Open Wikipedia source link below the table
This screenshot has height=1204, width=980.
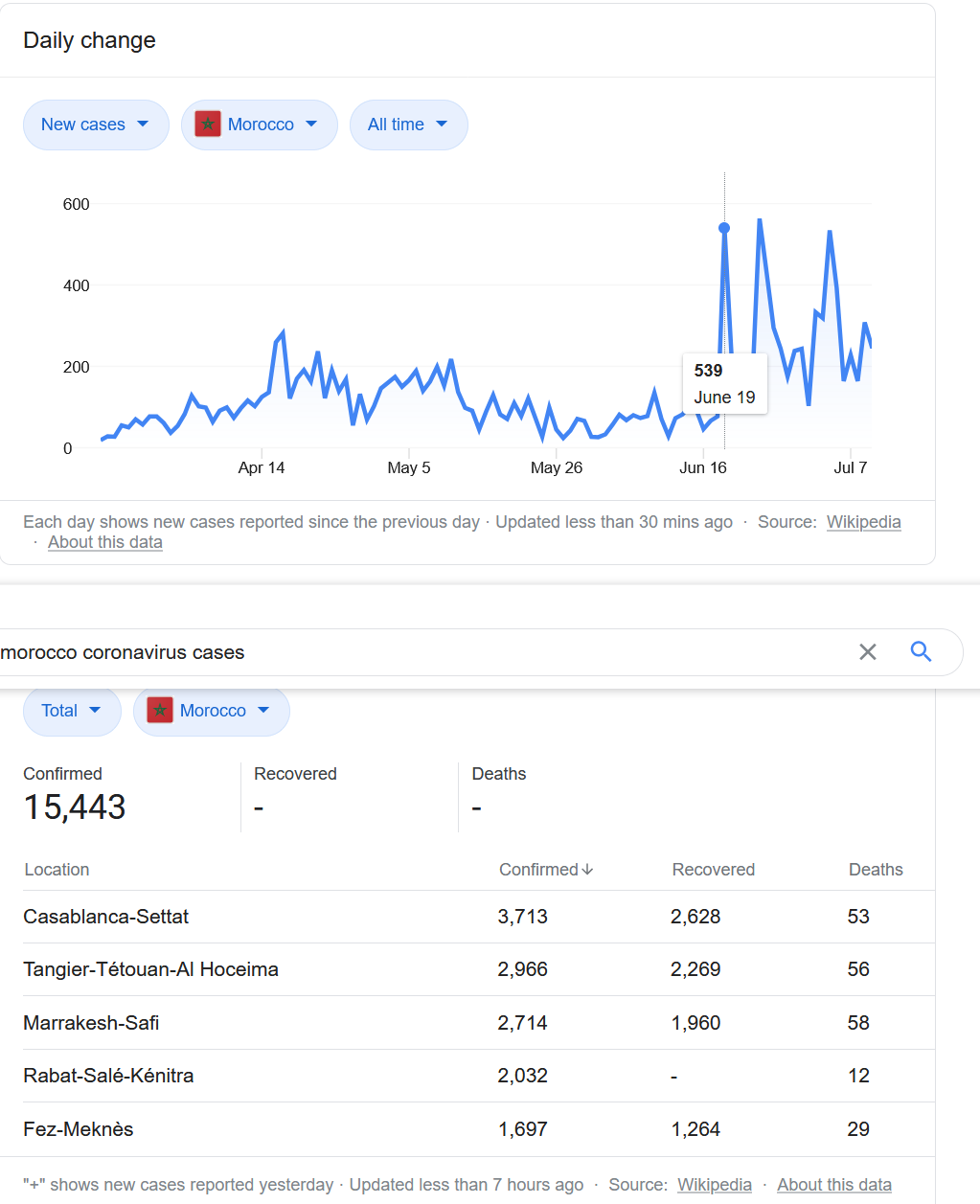(x=715, y=1185)
